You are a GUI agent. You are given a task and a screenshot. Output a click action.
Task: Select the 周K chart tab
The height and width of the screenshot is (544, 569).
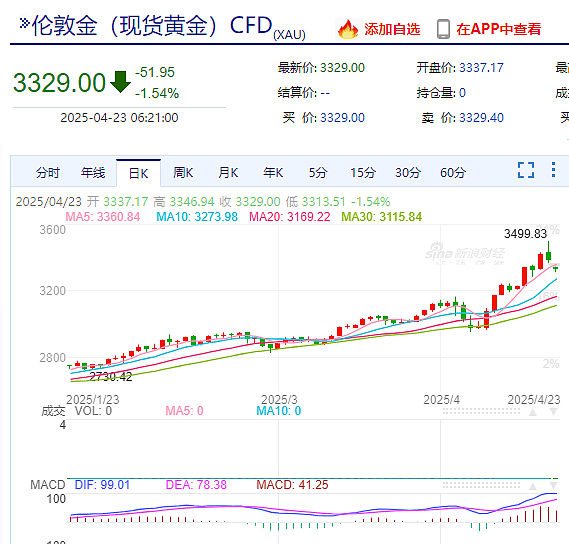pyautogui.click(x=183, y=173)
